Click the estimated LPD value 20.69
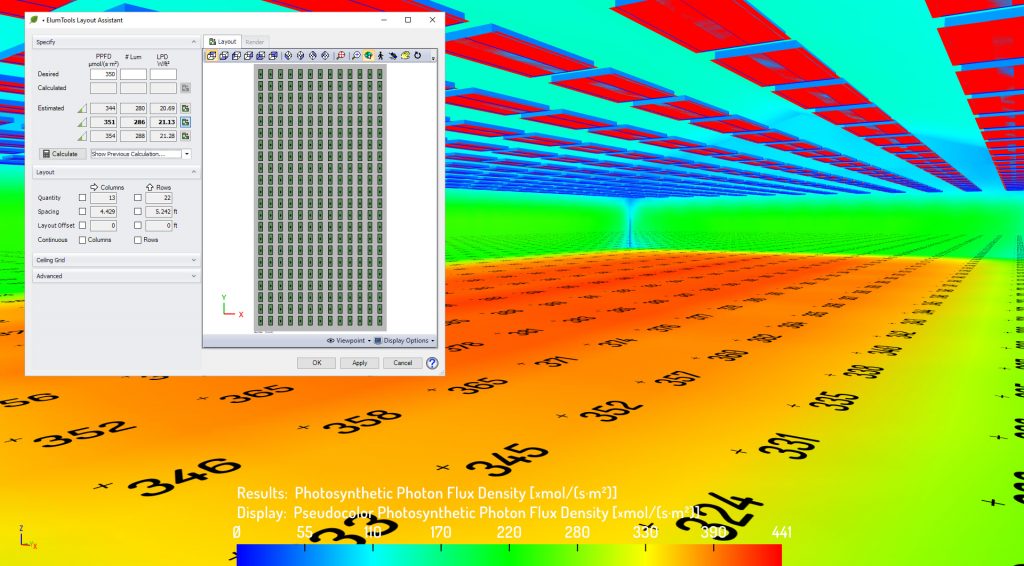The height and width of the screenshot is (566, 1024). [163, 108]
